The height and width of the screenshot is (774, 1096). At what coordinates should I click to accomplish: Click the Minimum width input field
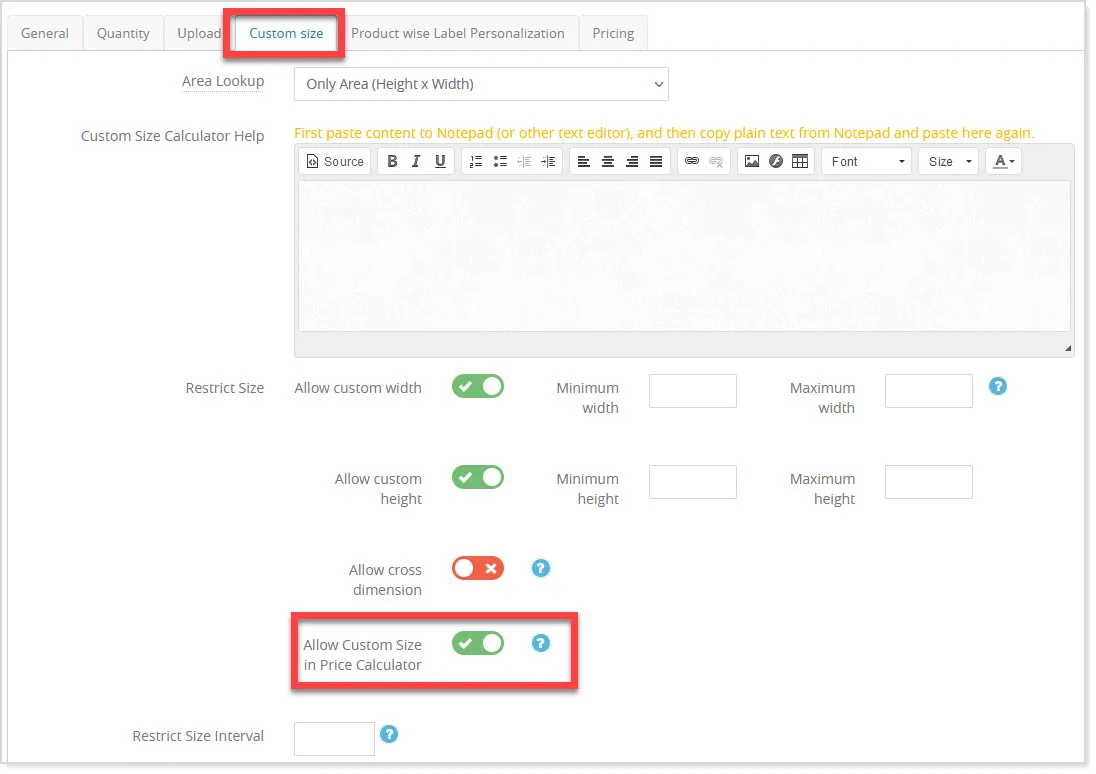click(693, 391)
